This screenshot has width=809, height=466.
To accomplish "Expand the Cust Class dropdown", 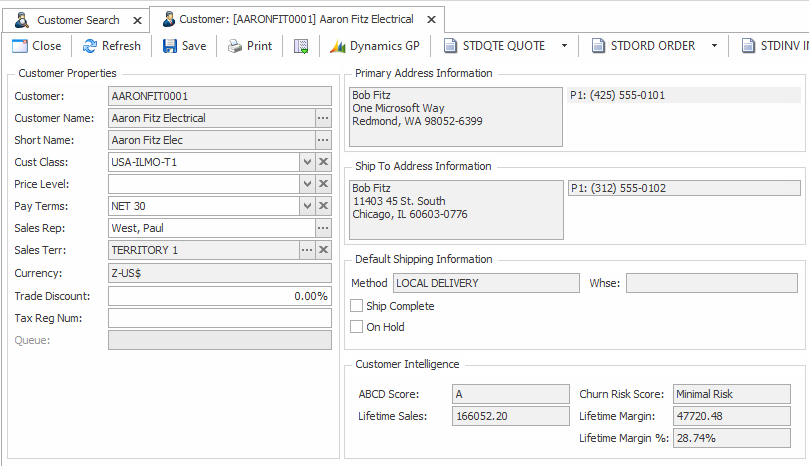I will [306, 162].
